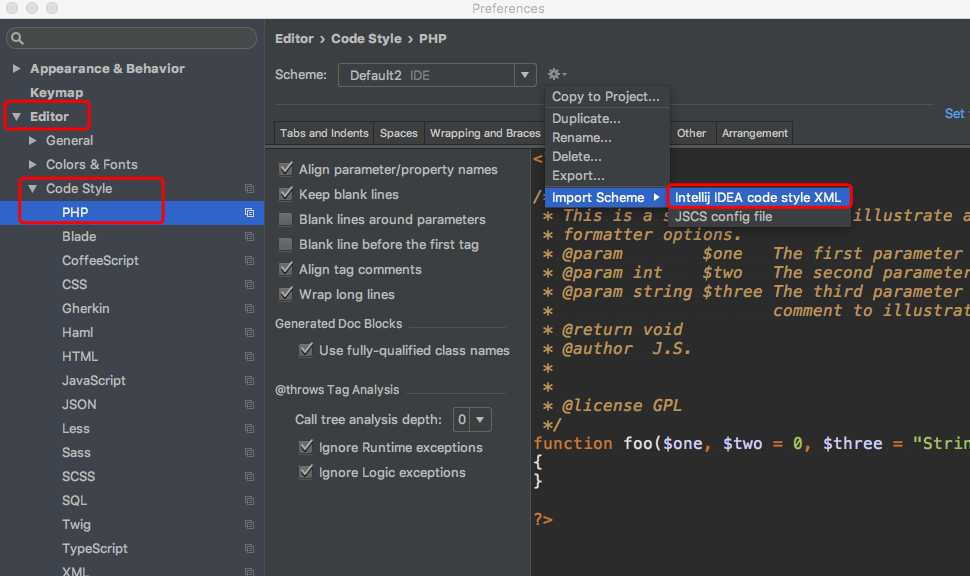
Task: Click copy icon beside Sass row
Action: point(249,452)
